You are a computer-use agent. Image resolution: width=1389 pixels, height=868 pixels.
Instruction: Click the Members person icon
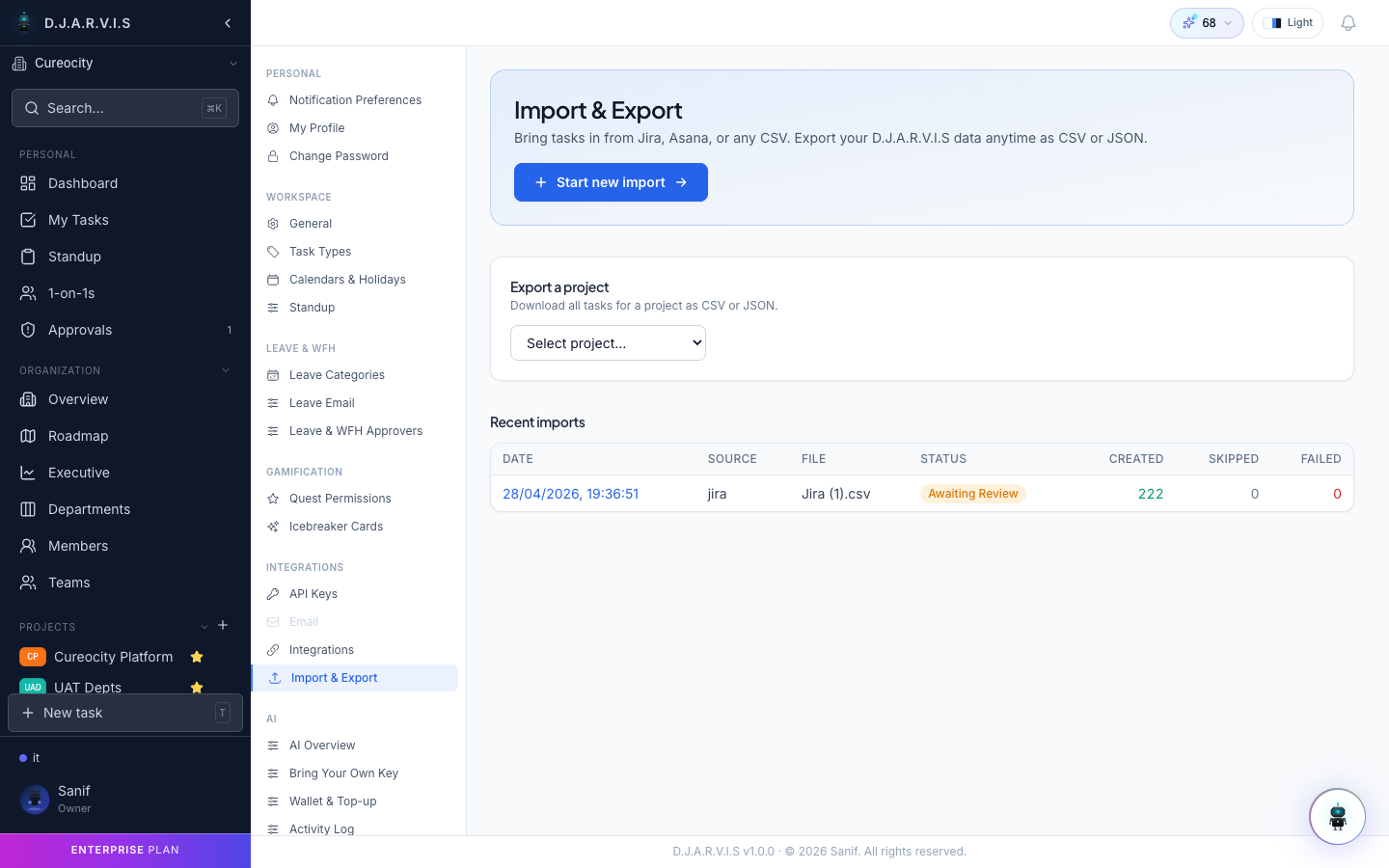(28, 546)
